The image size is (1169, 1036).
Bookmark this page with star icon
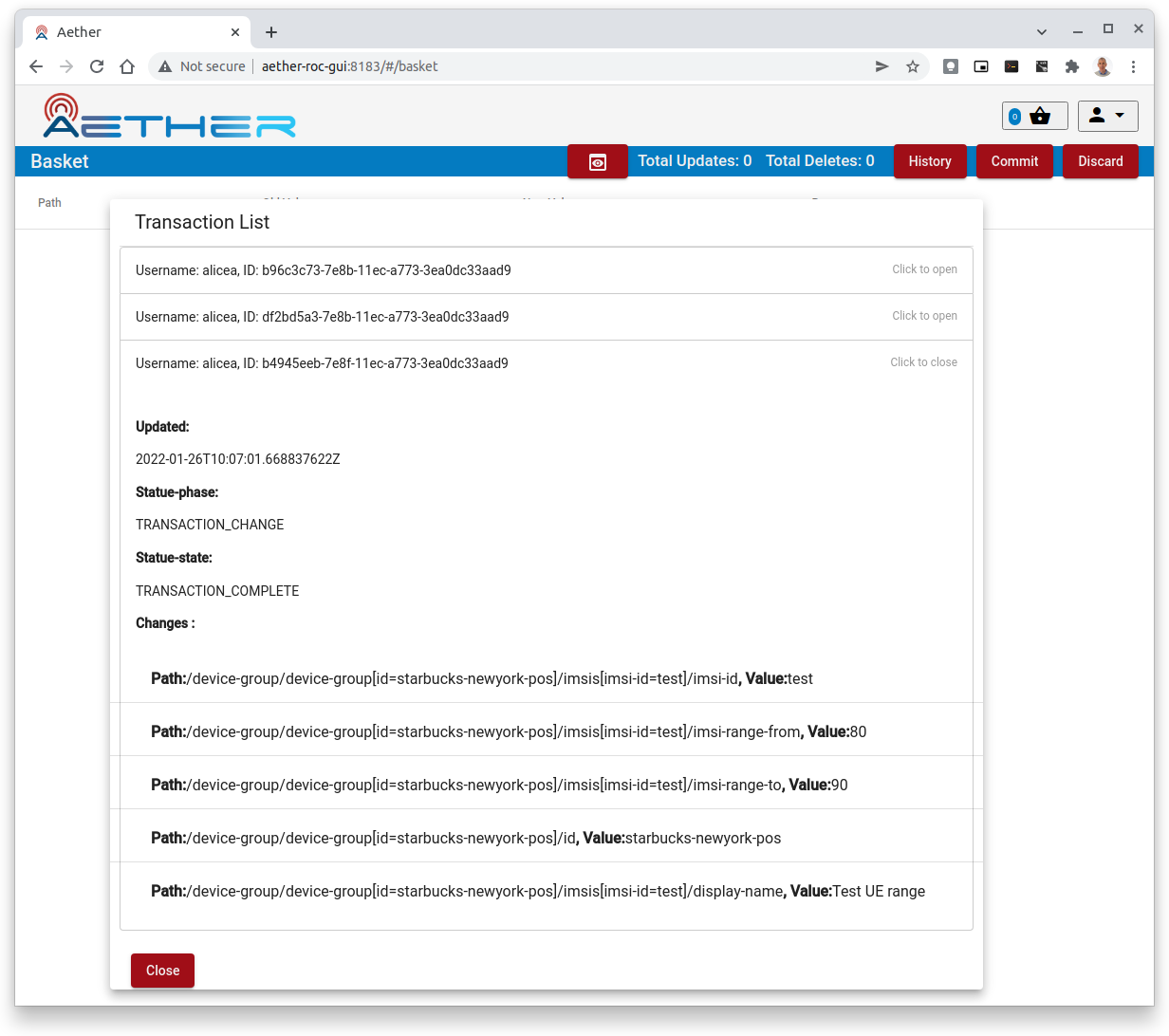pyautogui.click(x=913, y=66)
